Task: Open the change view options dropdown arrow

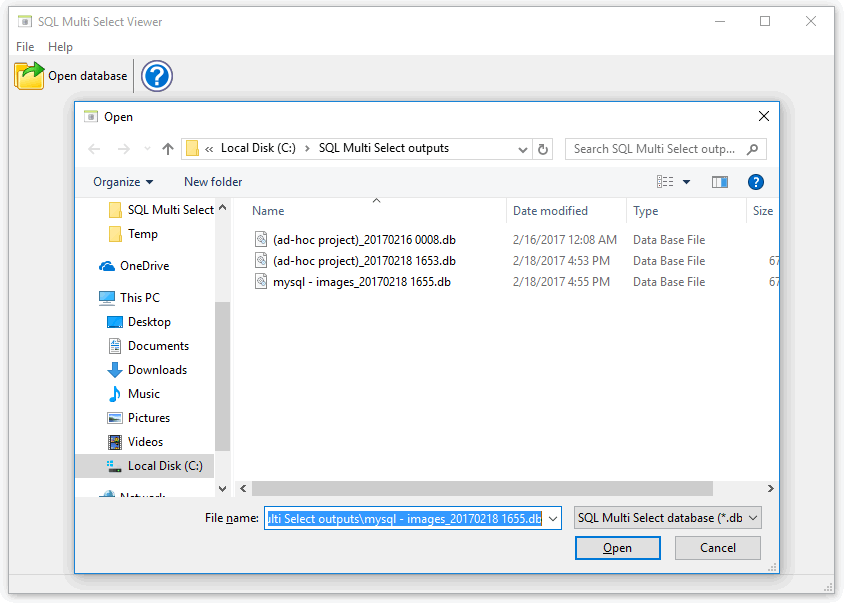Action: coord(686,182)
